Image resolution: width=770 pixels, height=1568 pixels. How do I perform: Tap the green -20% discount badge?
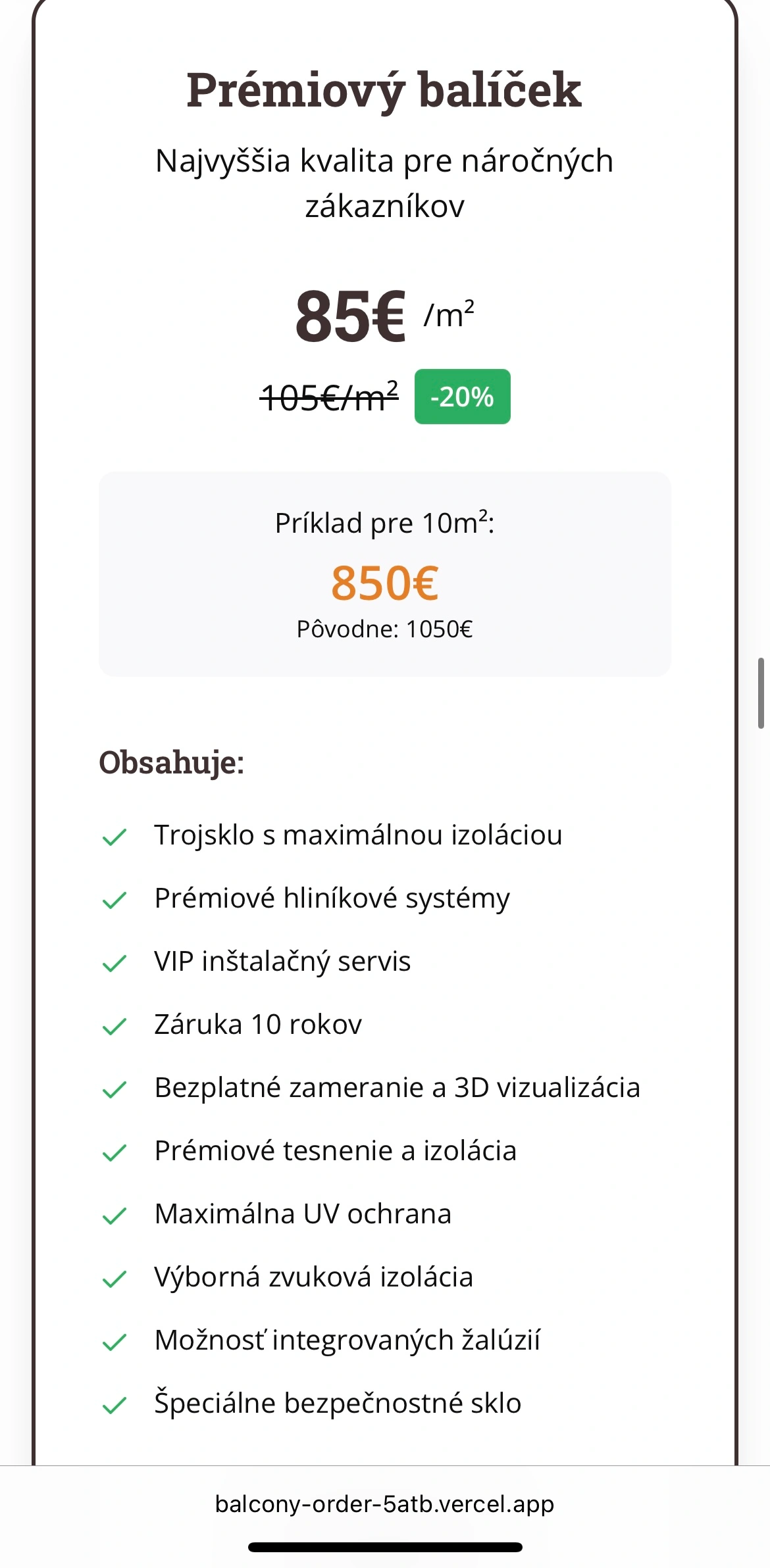coord(462,397)
